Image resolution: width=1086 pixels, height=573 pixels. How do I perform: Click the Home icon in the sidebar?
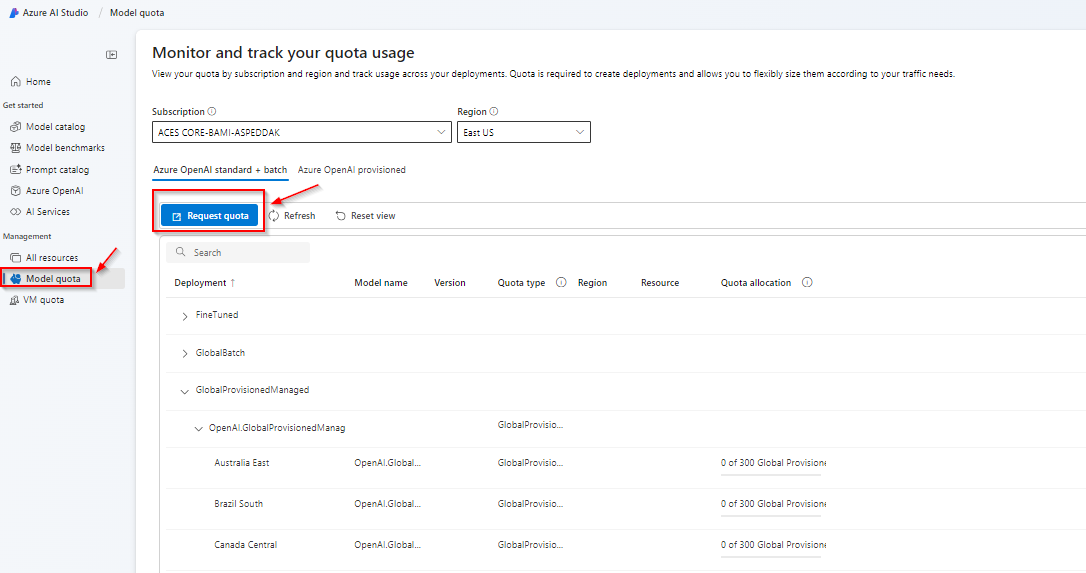pos(15,82)
